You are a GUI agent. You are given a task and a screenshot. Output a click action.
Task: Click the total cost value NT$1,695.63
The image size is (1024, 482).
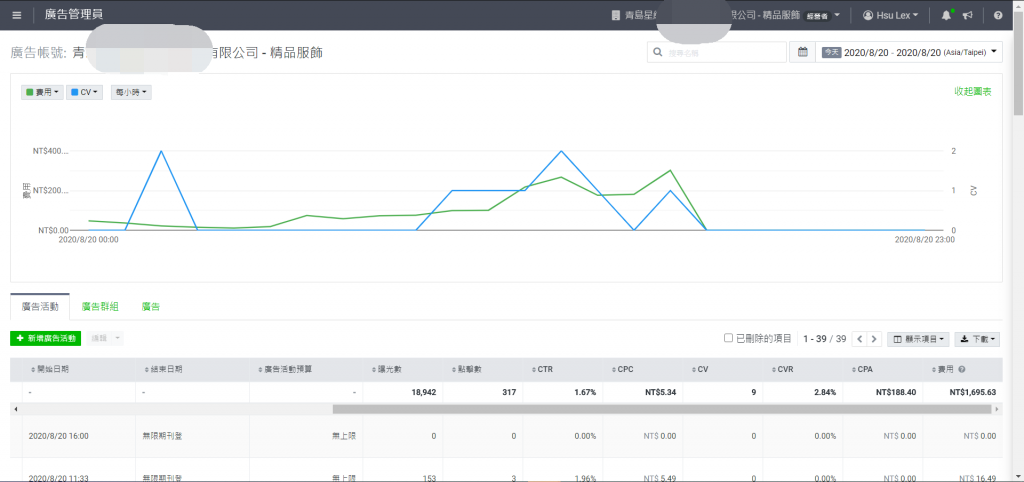(x=972, y=393)
